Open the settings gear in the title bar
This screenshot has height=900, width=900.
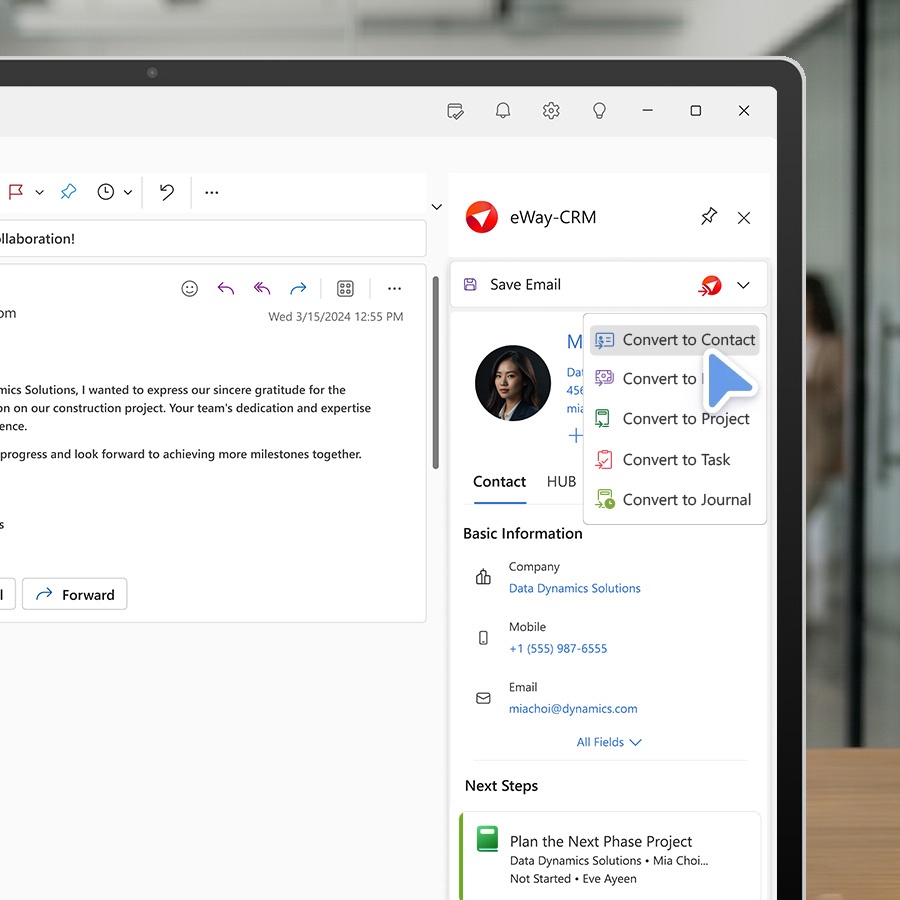click(551, 110)
